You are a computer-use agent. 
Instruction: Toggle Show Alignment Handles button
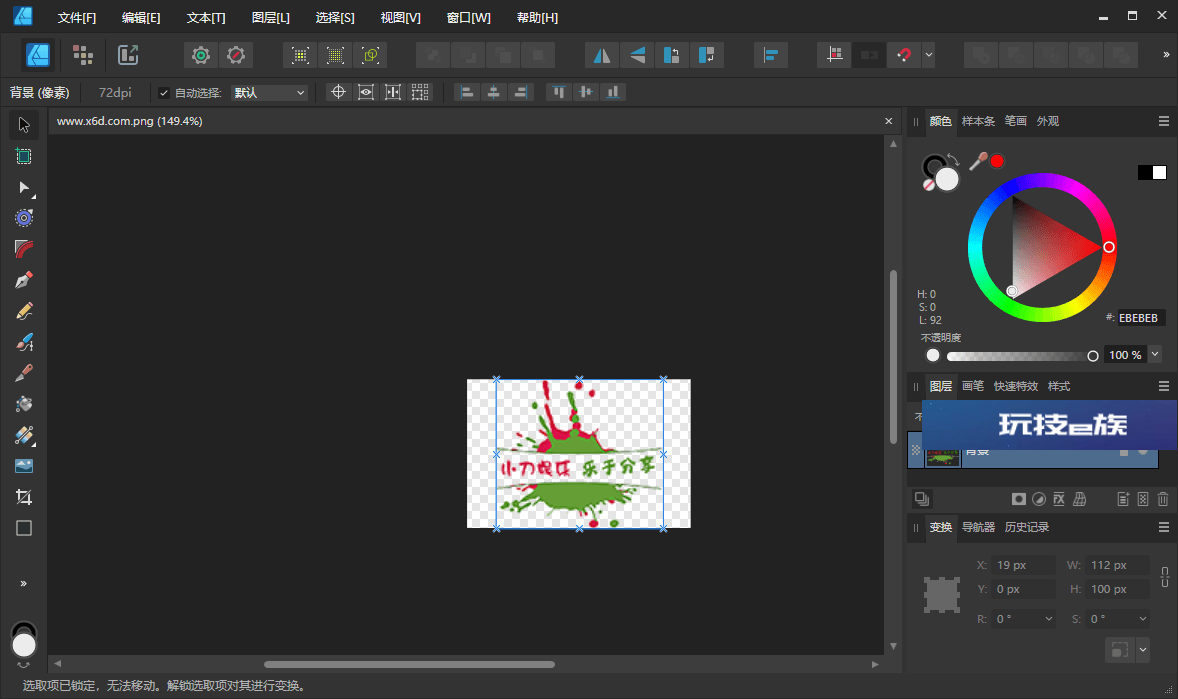(x=393, y=92)
